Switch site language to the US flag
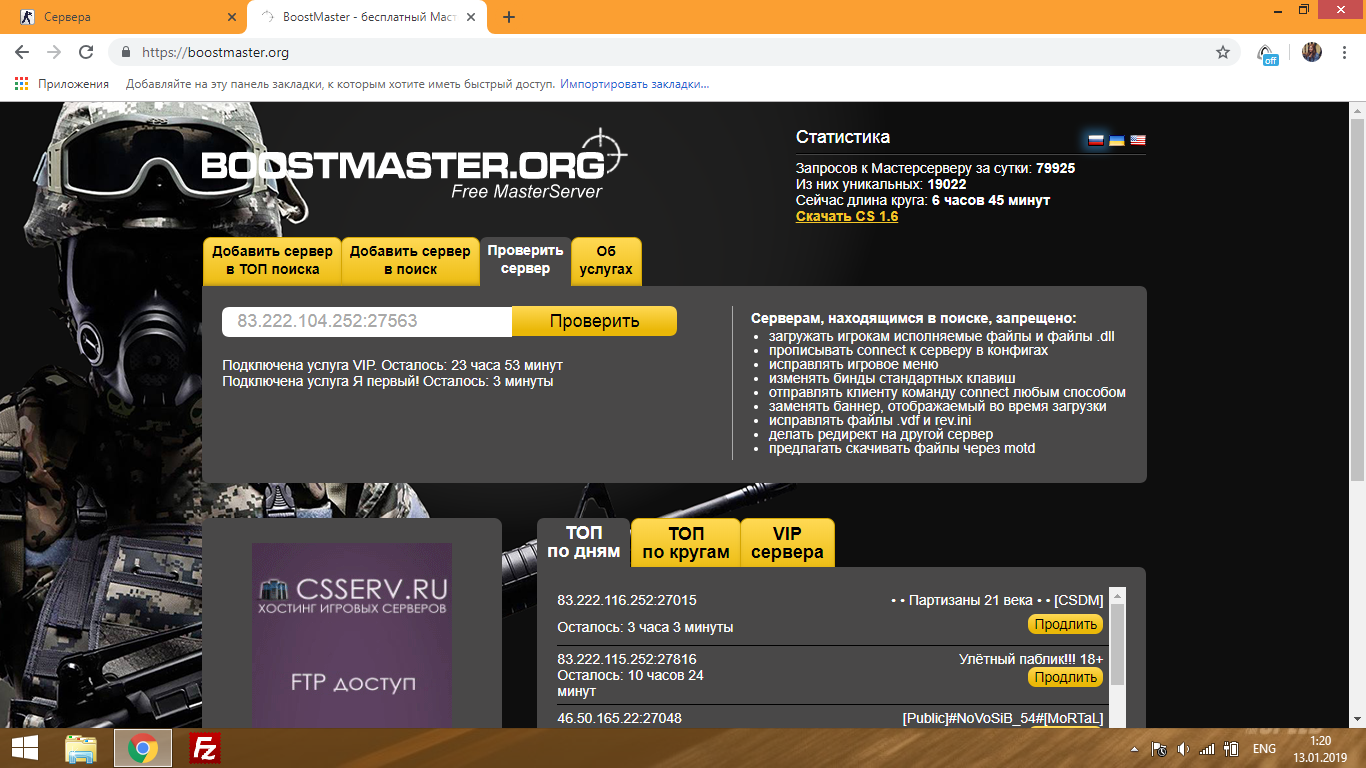1366x768 pixels. [x=1138, y=140]
